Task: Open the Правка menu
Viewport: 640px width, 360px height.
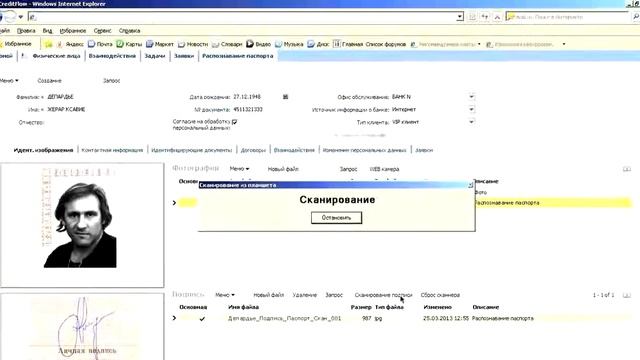Action: pyautogui.click(x=26, y=31)
